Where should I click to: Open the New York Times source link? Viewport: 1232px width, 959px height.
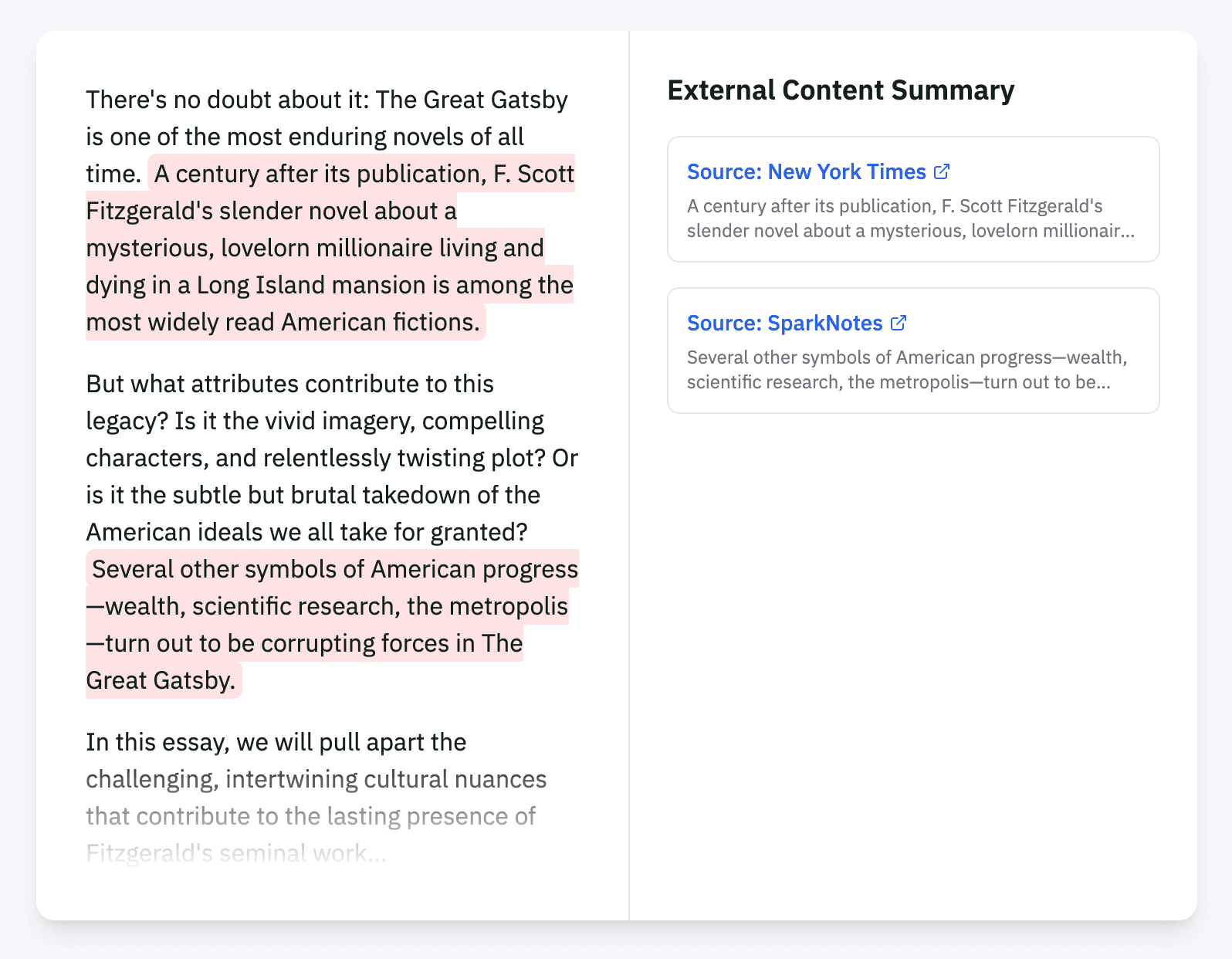[x=807, y=171]
